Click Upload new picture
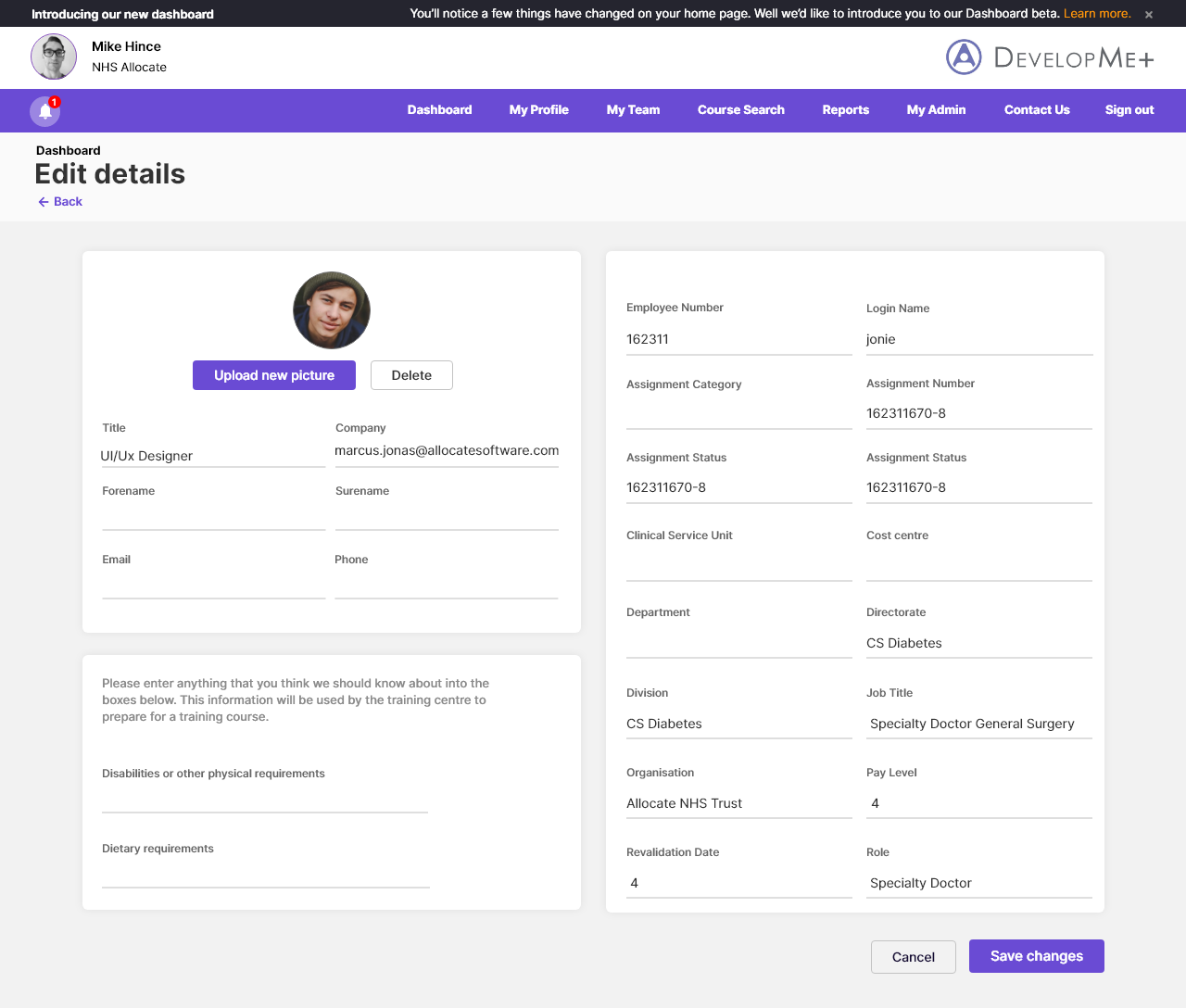This screenshot has height=1008, width=1186. click(x=274, y=375)
